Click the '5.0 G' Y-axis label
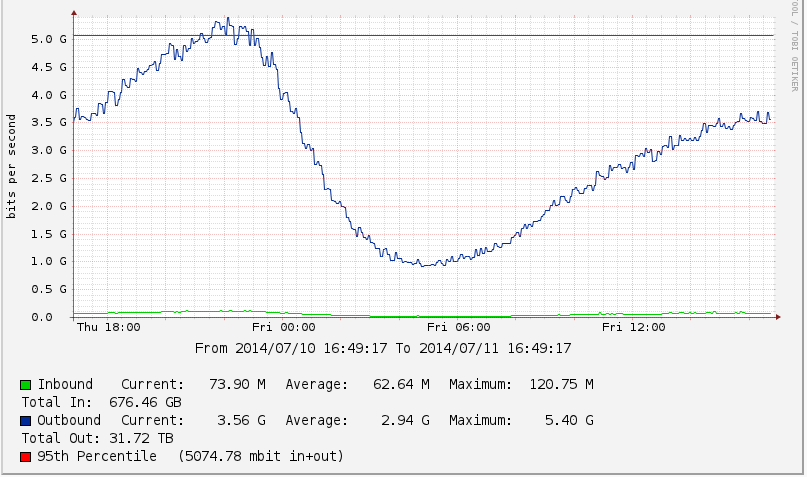Viewport: 807px width, 477px height. coord(48,39)
